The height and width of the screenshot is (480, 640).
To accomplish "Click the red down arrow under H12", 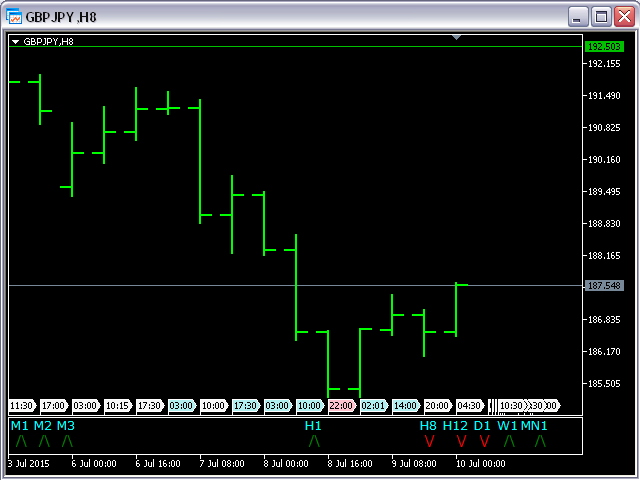I will [461, 441].
